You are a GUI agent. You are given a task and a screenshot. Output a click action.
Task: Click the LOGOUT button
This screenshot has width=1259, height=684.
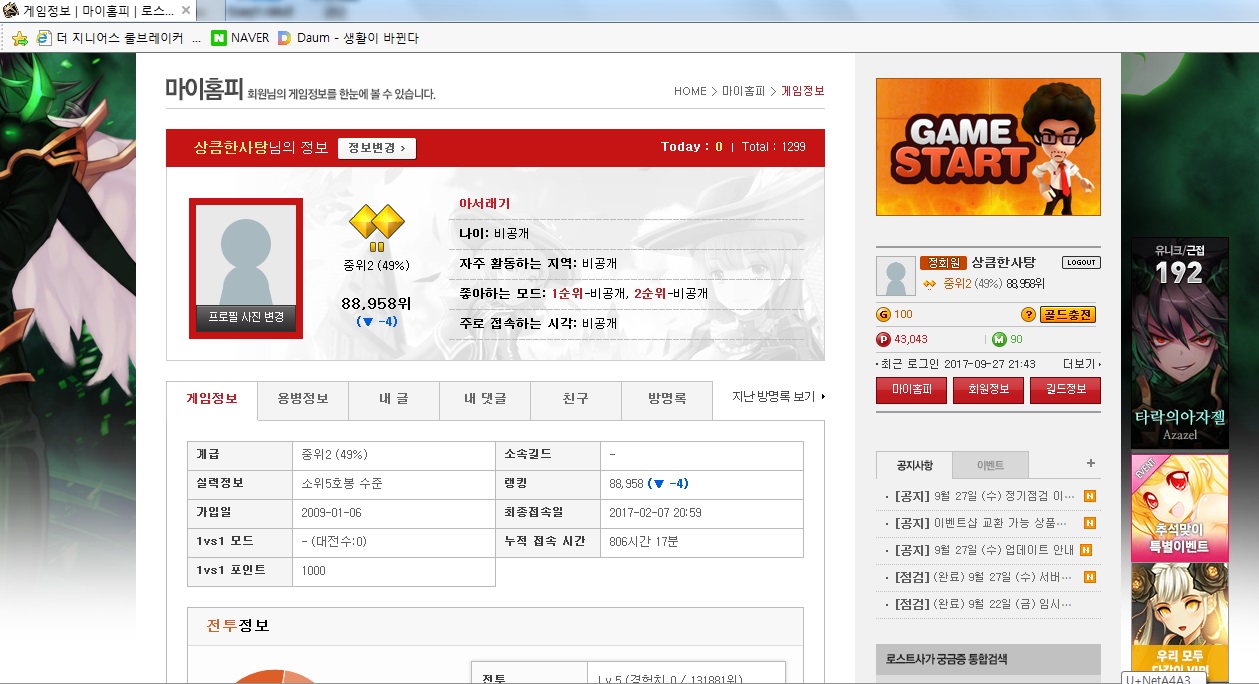click(1080, 262)
